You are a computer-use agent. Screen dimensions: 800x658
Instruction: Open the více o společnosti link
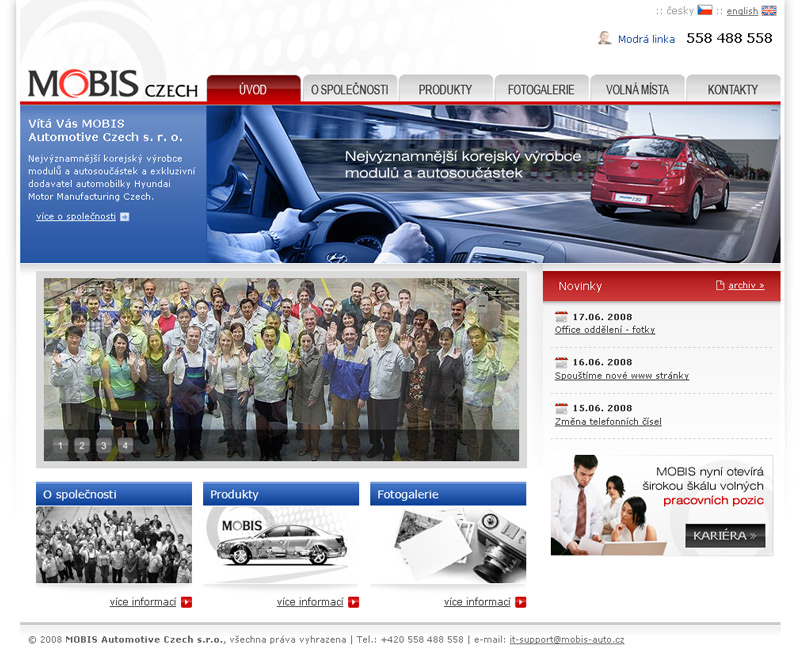click(x=76, y=216)
